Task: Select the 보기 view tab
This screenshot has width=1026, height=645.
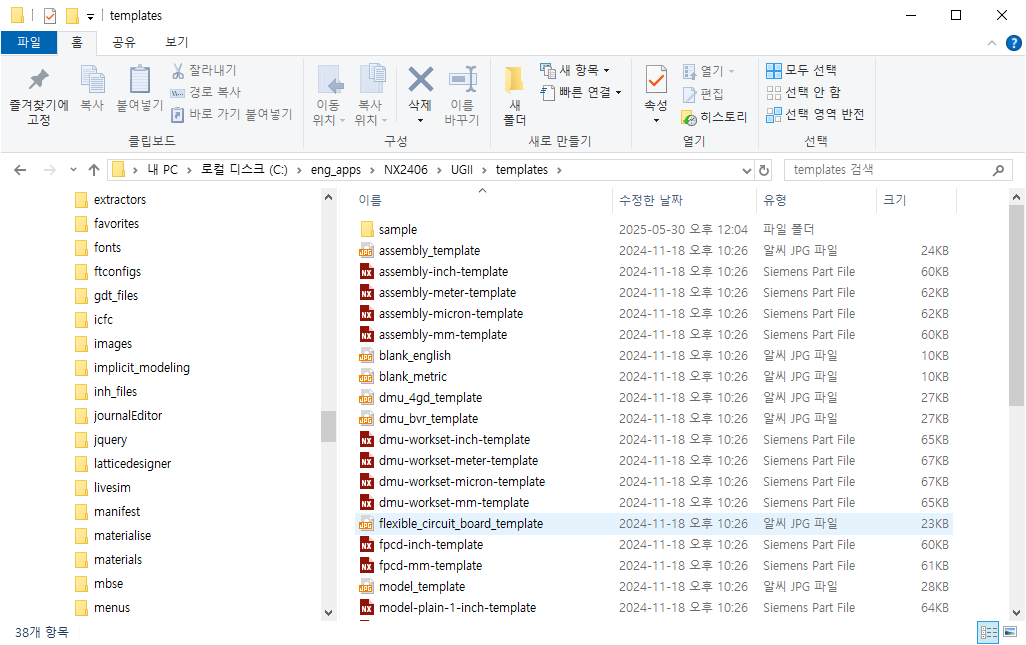Action: 177,42
